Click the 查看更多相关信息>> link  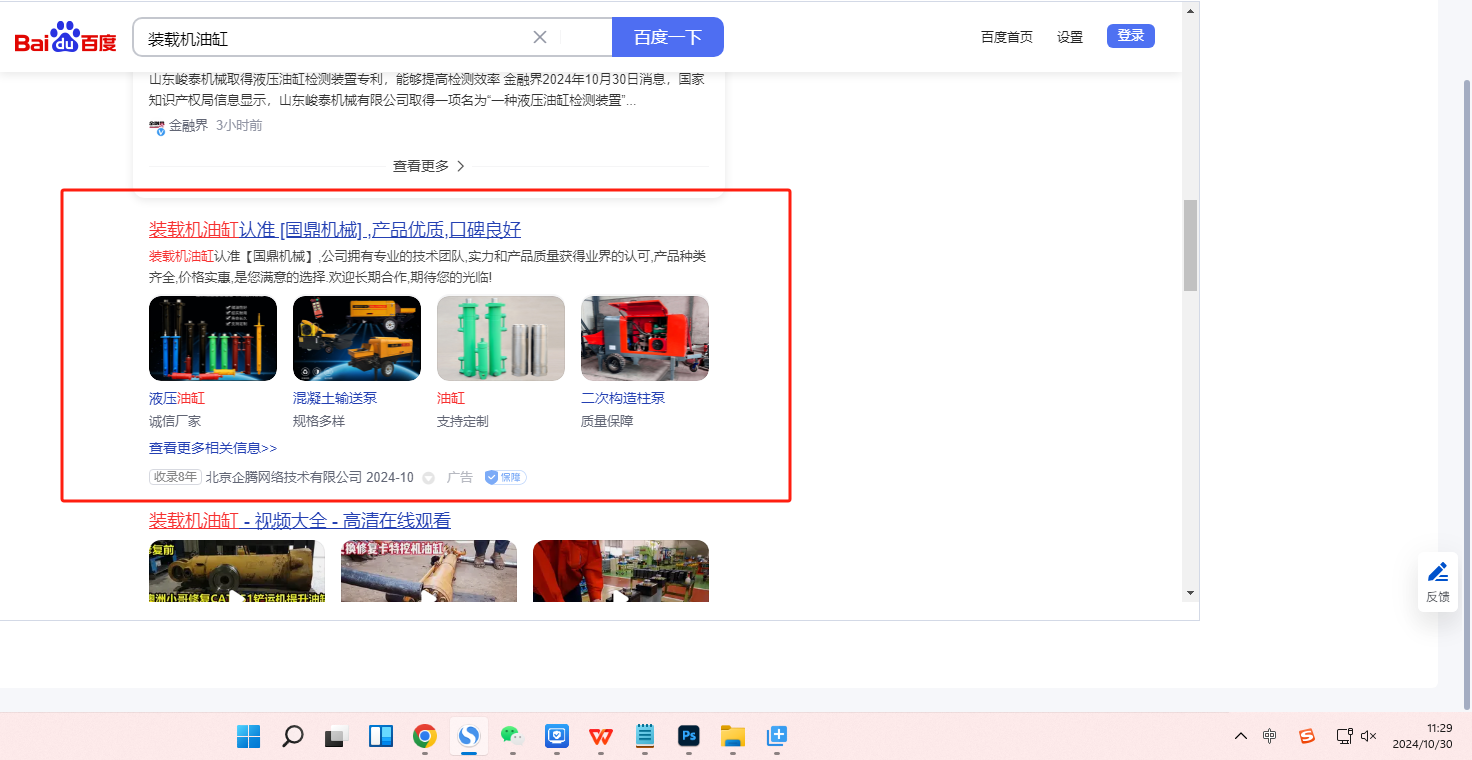click(213, 448)
